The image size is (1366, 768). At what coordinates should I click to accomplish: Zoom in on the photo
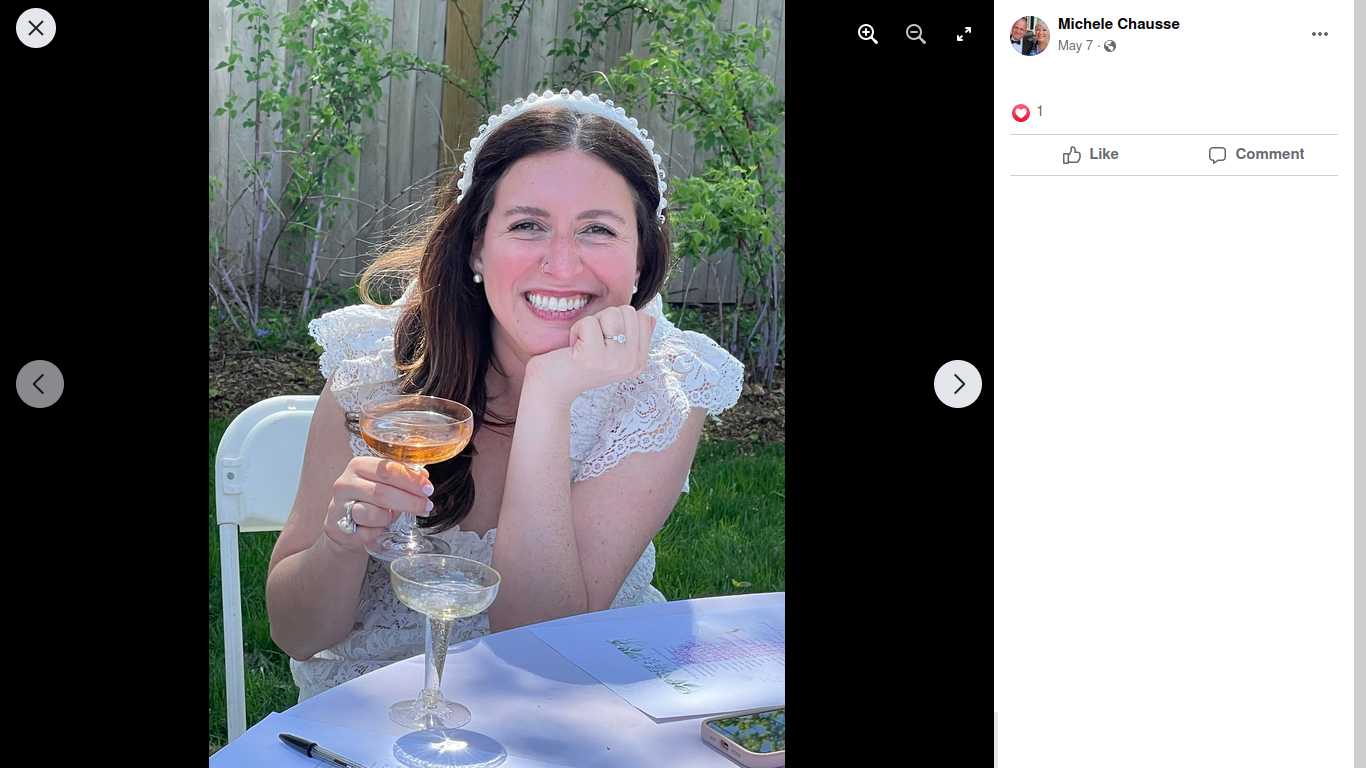868,34
